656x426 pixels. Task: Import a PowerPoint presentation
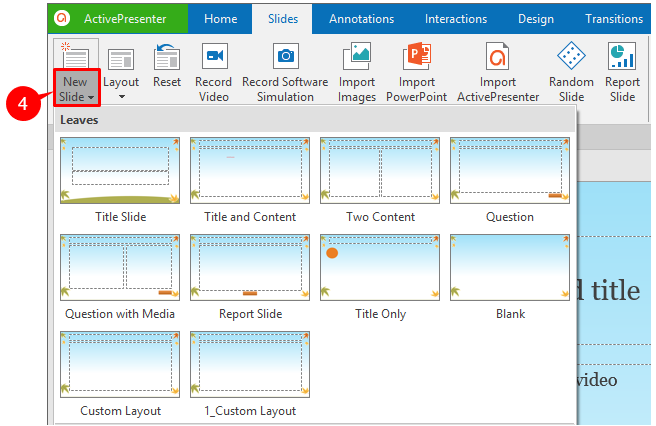[x=417, y=72]
